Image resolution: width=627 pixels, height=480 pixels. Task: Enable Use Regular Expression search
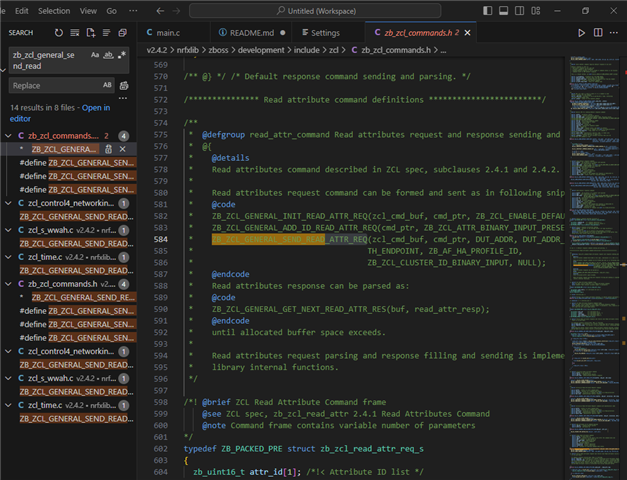click(122, 55)
